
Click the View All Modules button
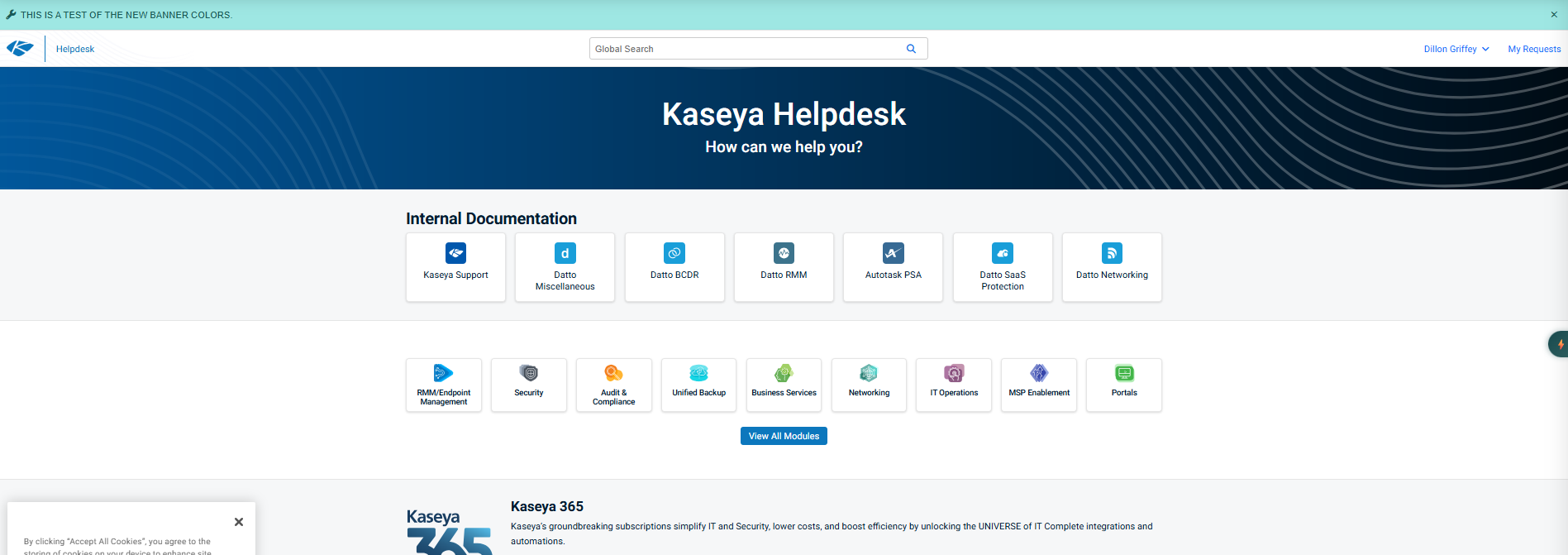coord(784,436)
